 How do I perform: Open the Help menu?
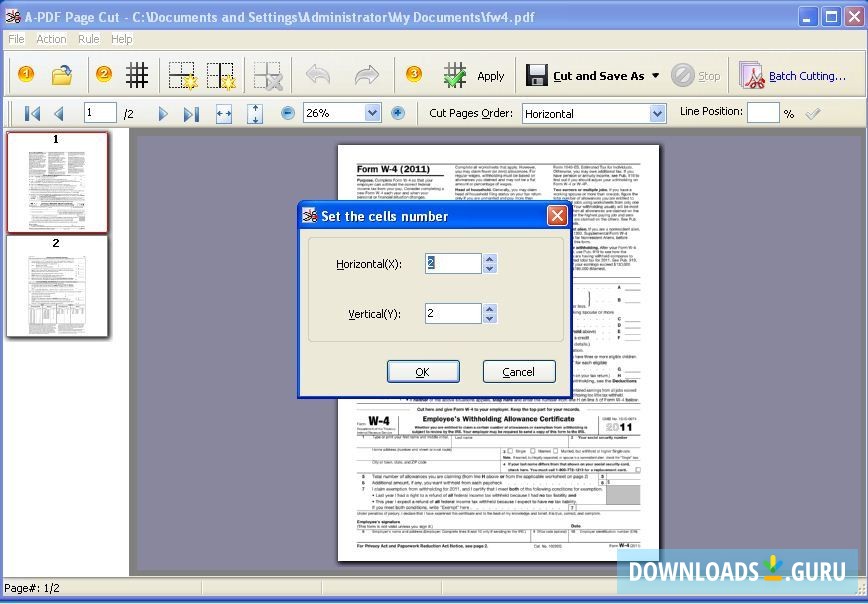pos(121,39)
